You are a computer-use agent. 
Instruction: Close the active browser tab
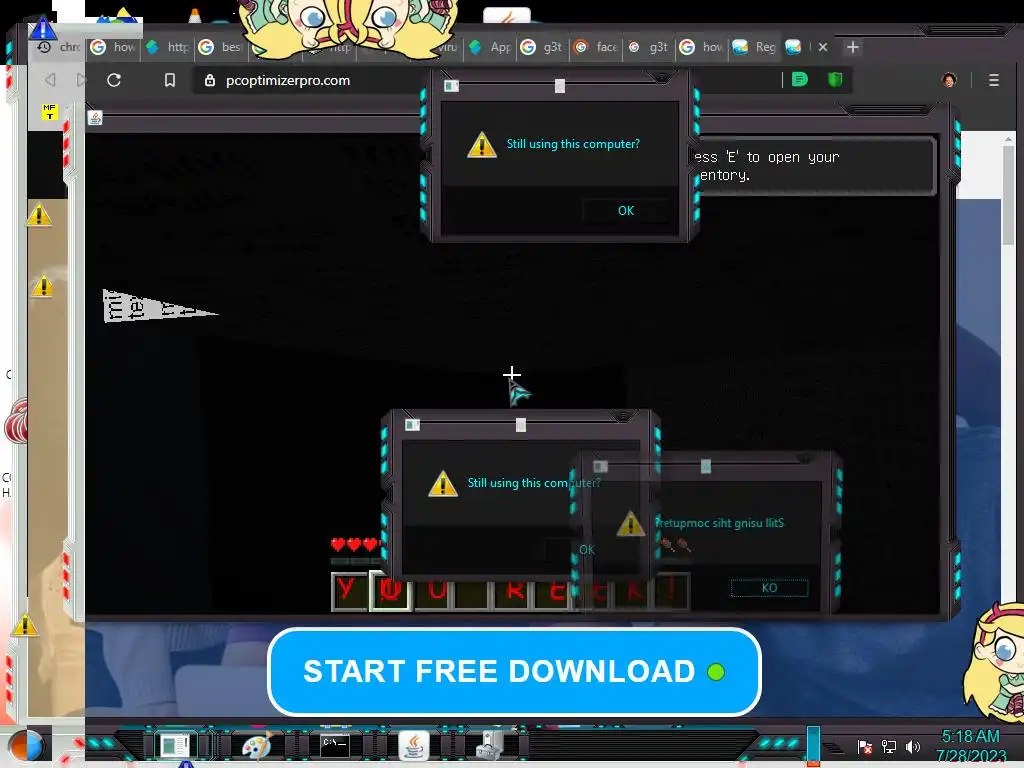(x=823, y=47)
